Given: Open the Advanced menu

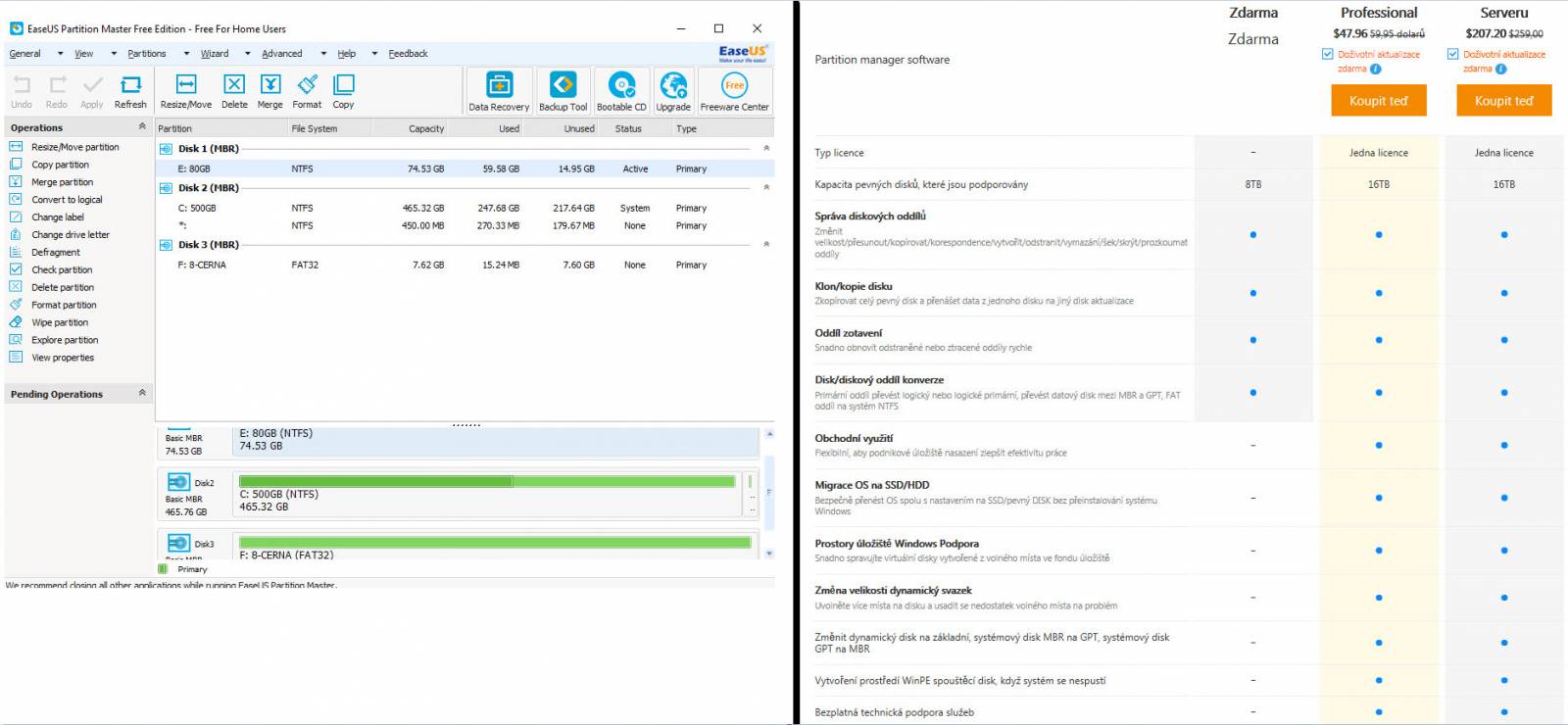Looking at the screenshot, I should click(x=282, y=54).
